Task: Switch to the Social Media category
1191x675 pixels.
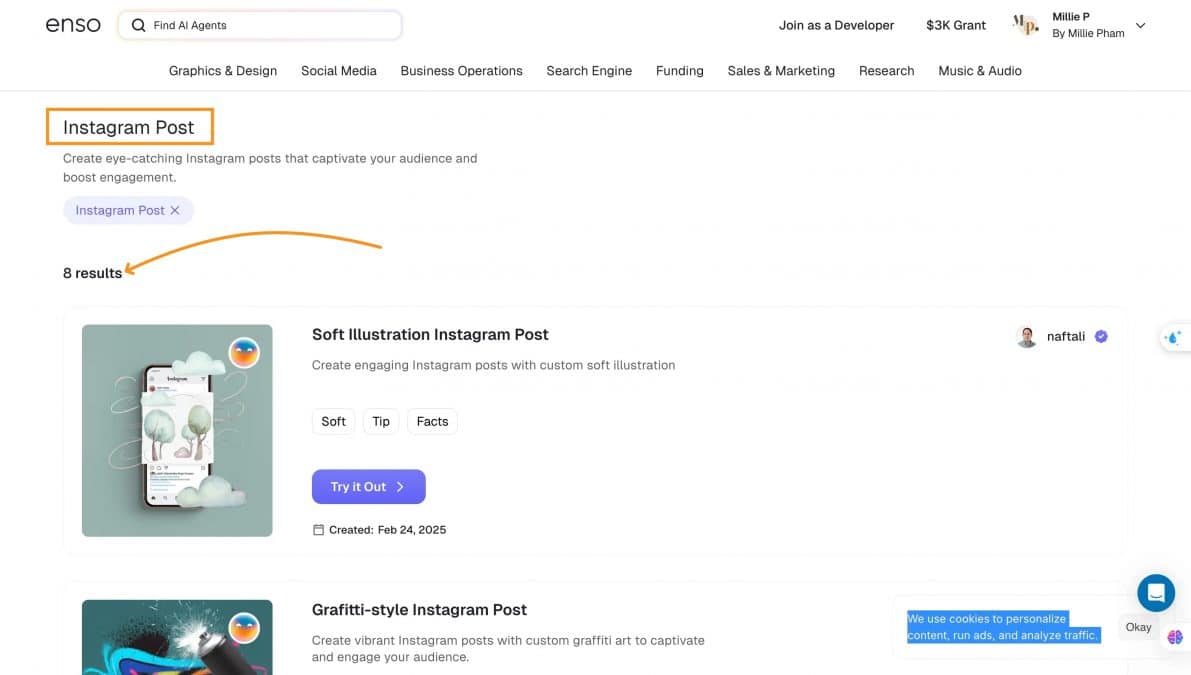Action: (338, 71)
